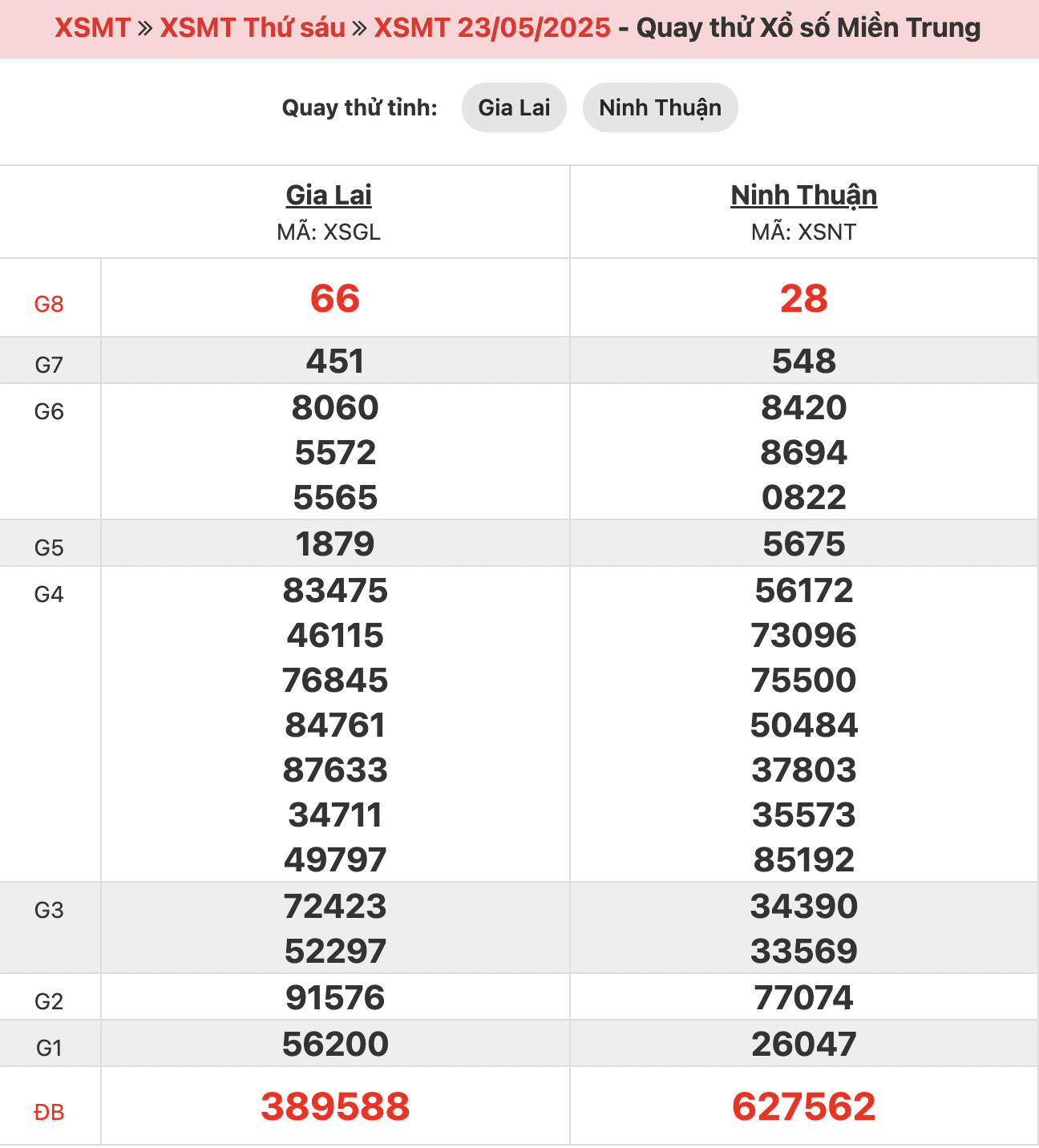Select Ninh Thuận G2 number 77074
This screenshot has height=1148, width=1039.
point(804,997)
